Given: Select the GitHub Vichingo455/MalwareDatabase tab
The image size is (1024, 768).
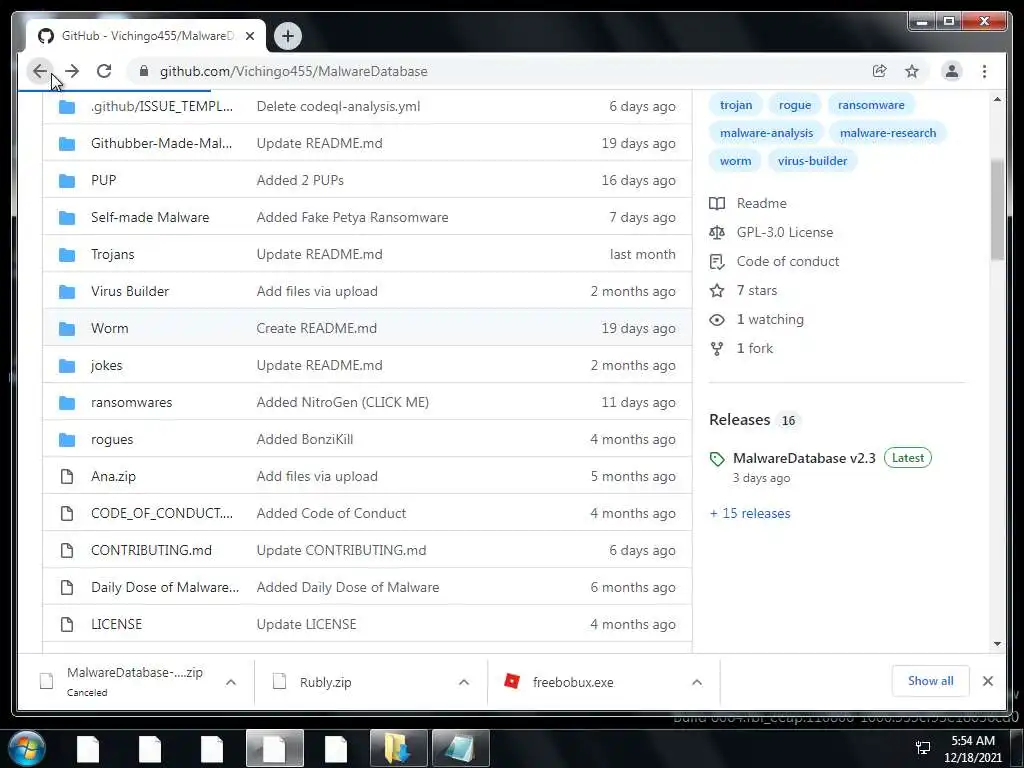Looking at the screenshot, I should (x=146, y=36).
